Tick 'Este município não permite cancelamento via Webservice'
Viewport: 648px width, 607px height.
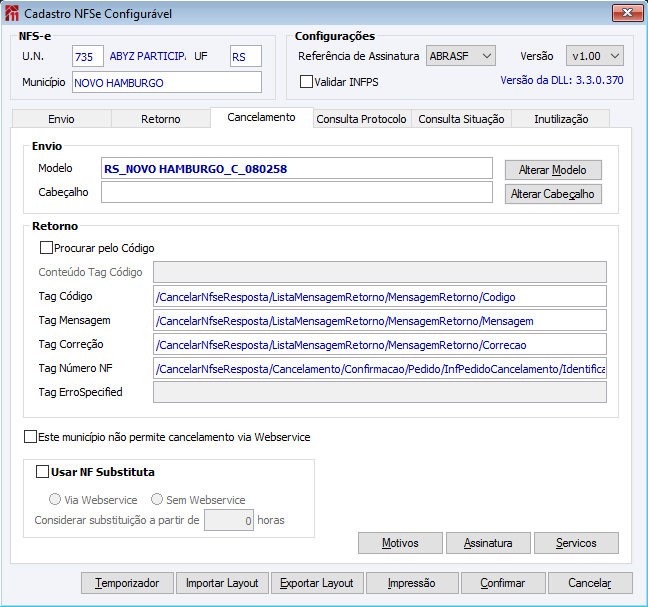(x=30, y=437)
